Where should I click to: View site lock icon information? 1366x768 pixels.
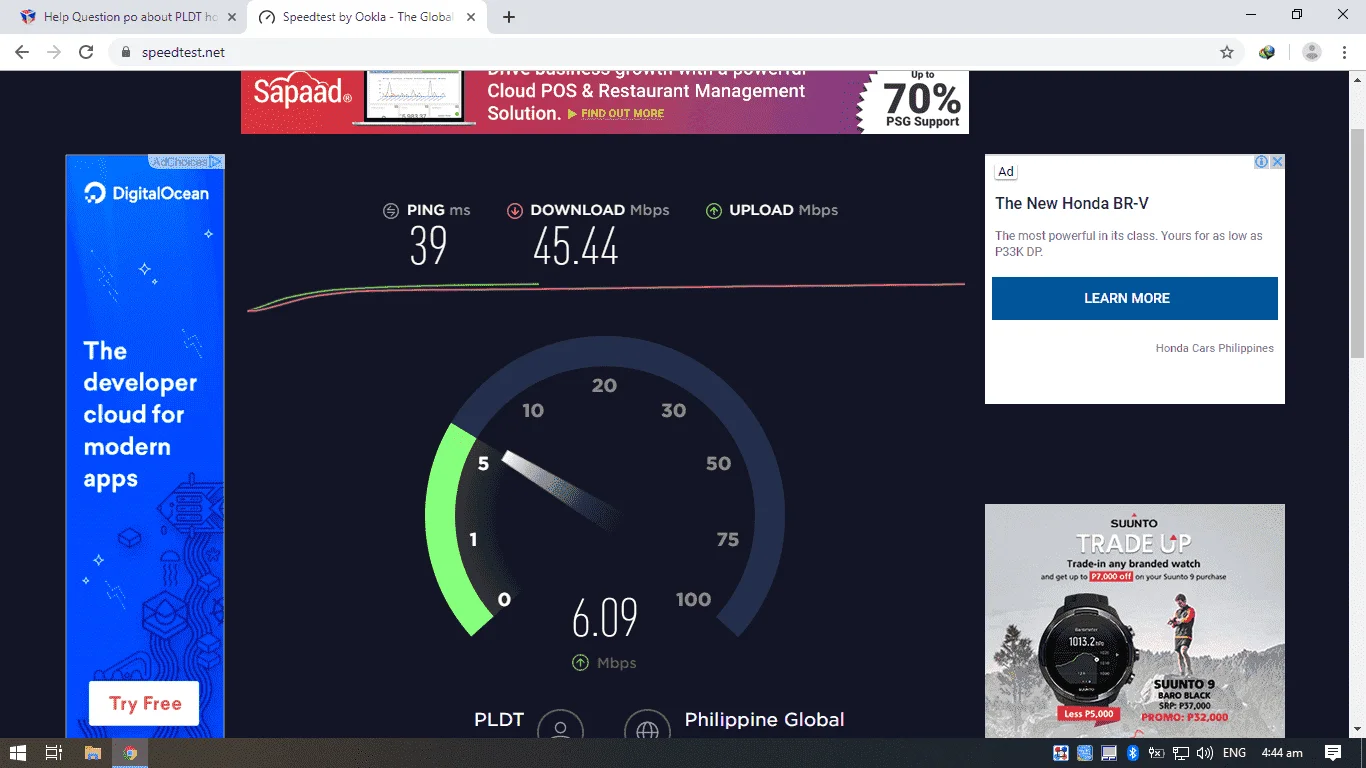pos(126,52)
